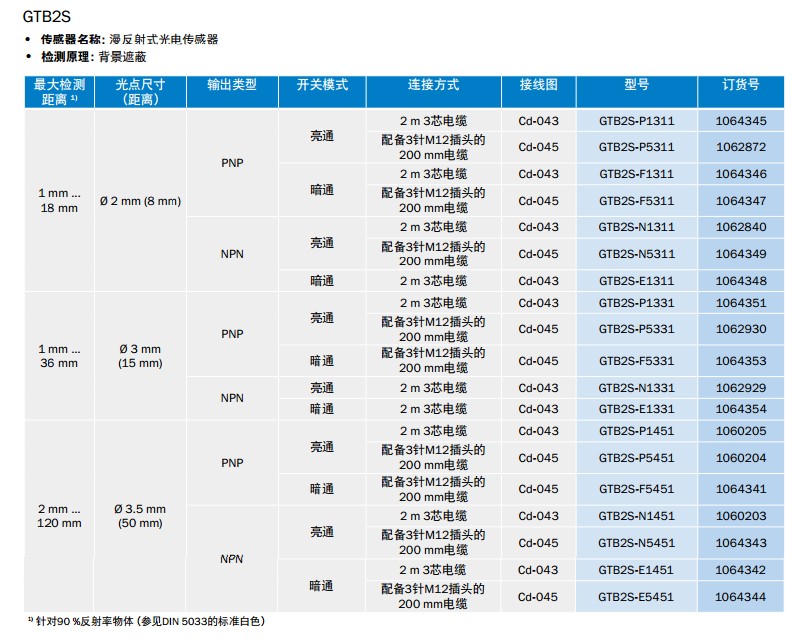Screen dimensions: 804x641
Task: Click order number 1062929
Action: point(741,388)
